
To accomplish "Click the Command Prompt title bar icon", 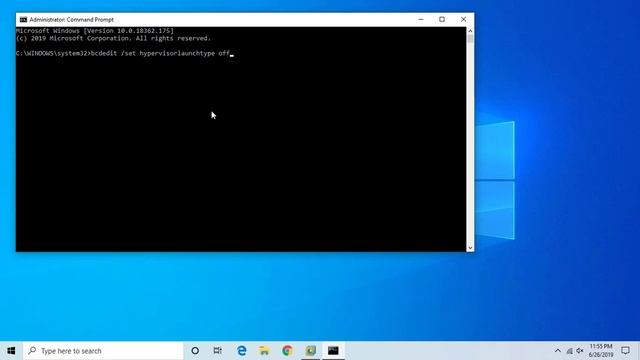I will click(x=23, y=20).
